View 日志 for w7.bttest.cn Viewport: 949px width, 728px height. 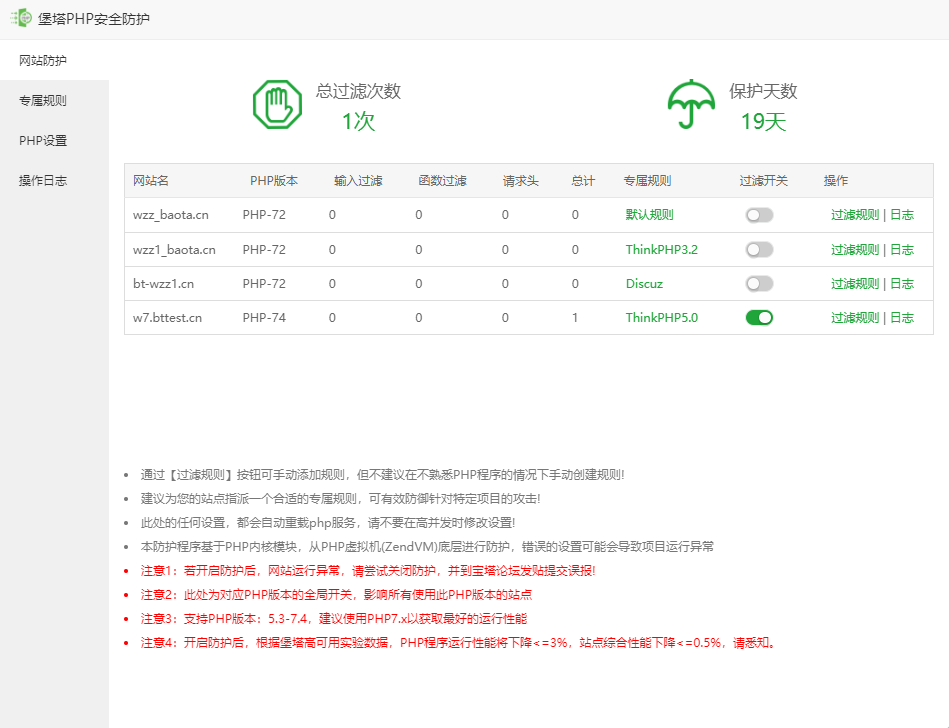coord(902,318)
